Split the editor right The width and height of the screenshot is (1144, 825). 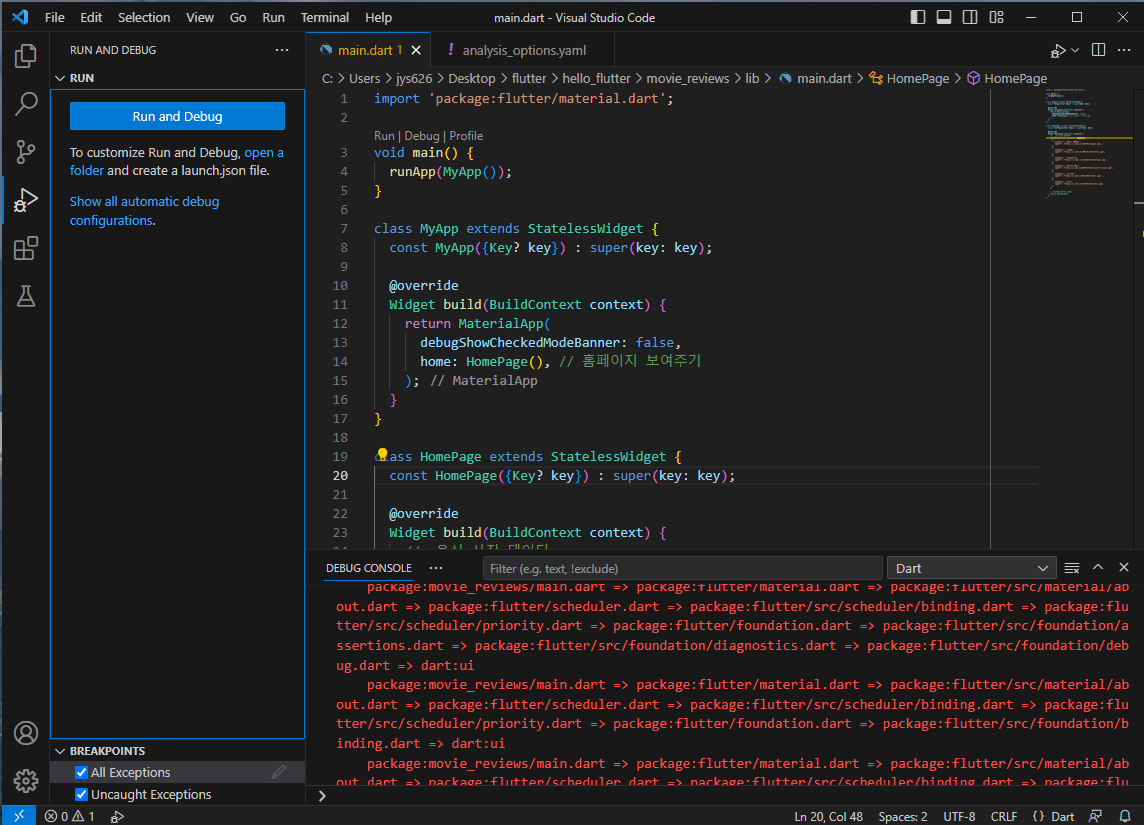tap(1098, 50)
